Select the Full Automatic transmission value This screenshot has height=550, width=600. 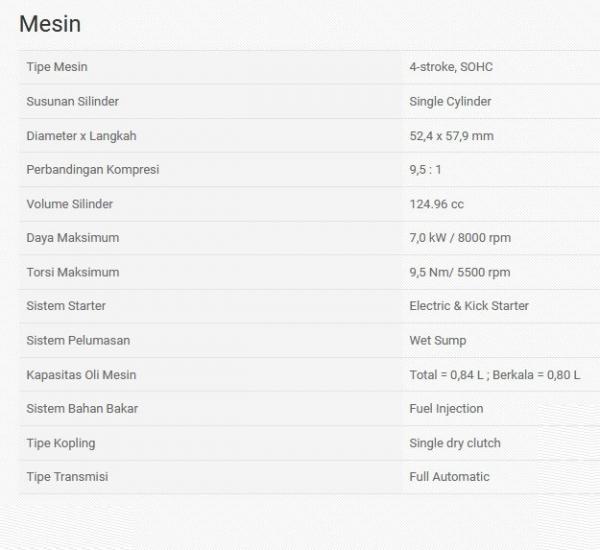pyautogui.click(x=449, y=477)
